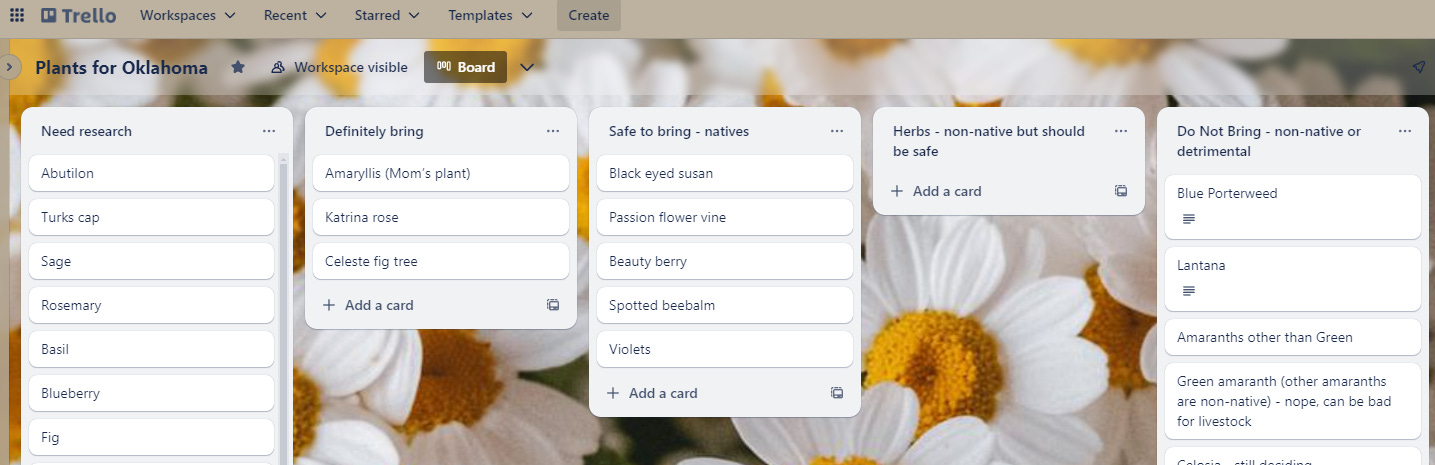The width and height of the screenshot is (1435, 465).
Task: Open the app switcher grid icon
Action: (17, 15)
